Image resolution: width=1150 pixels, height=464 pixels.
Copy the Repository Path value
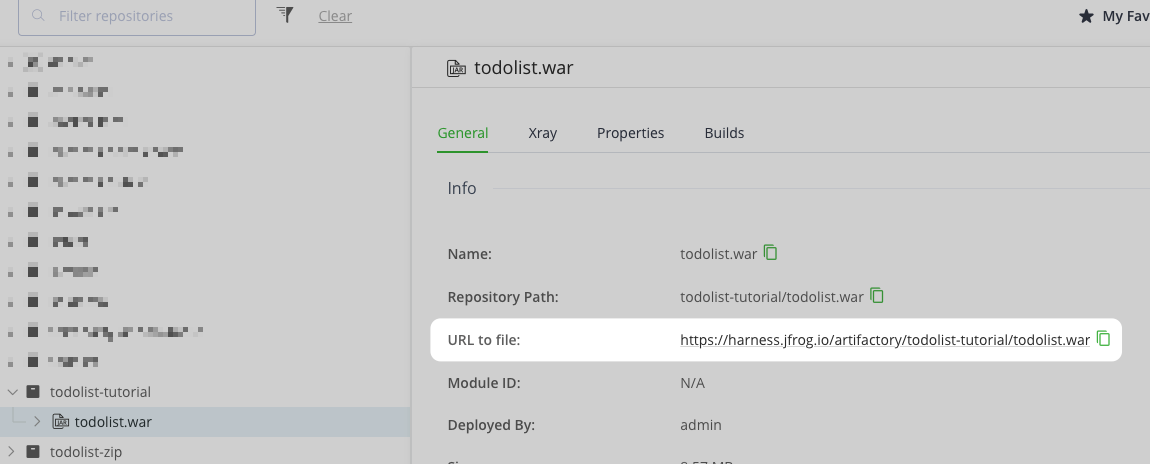click(877, 296)
